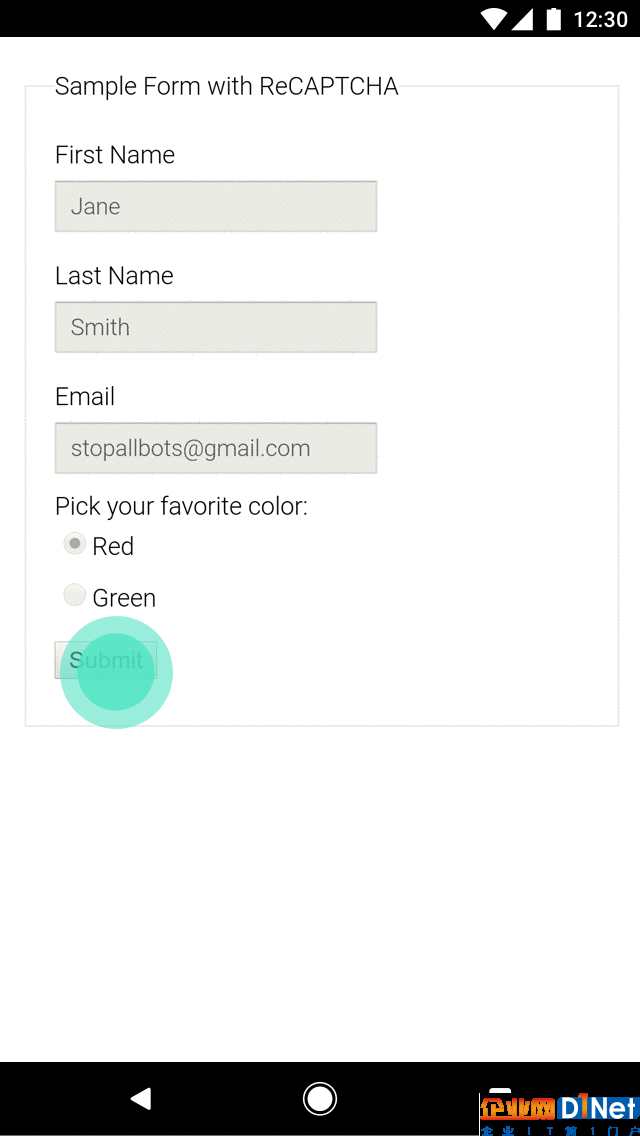Click the Red option label text
Image resolution: width=640 pixels, height=1136 pixels.
click(113, 546)
